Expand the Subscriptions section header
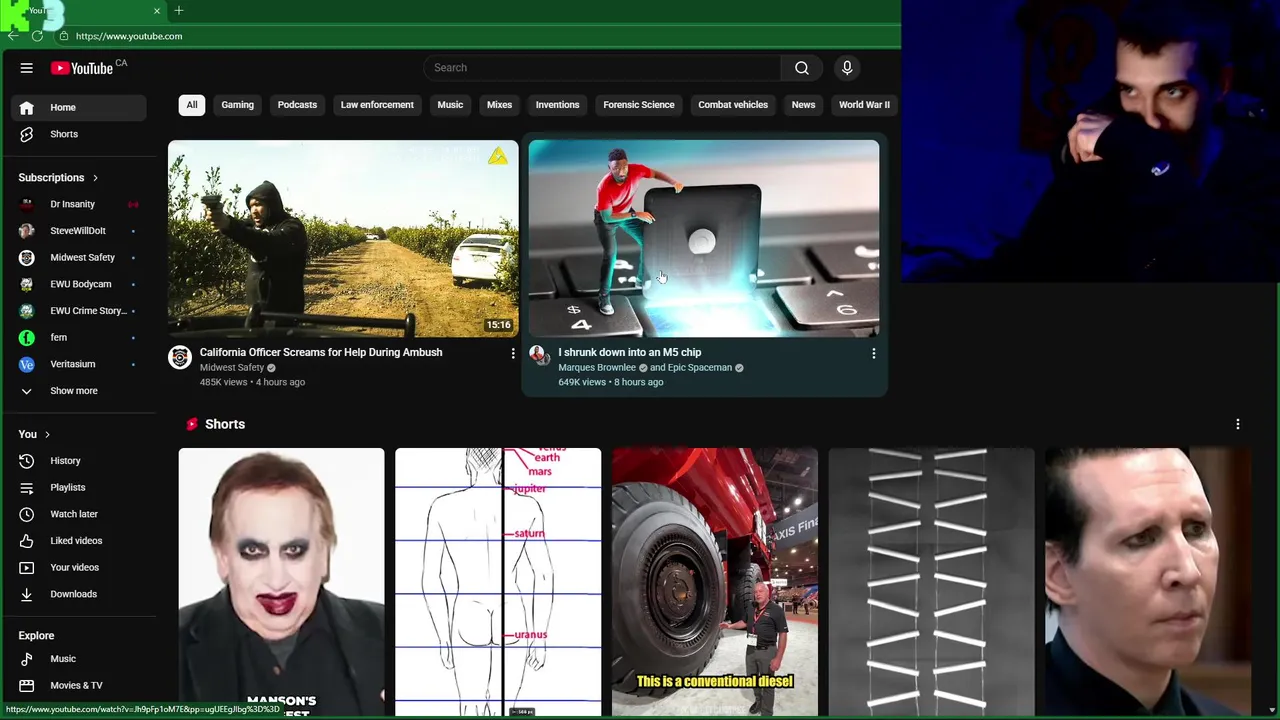Screen dimensions: 1280x720 [58, 178]
